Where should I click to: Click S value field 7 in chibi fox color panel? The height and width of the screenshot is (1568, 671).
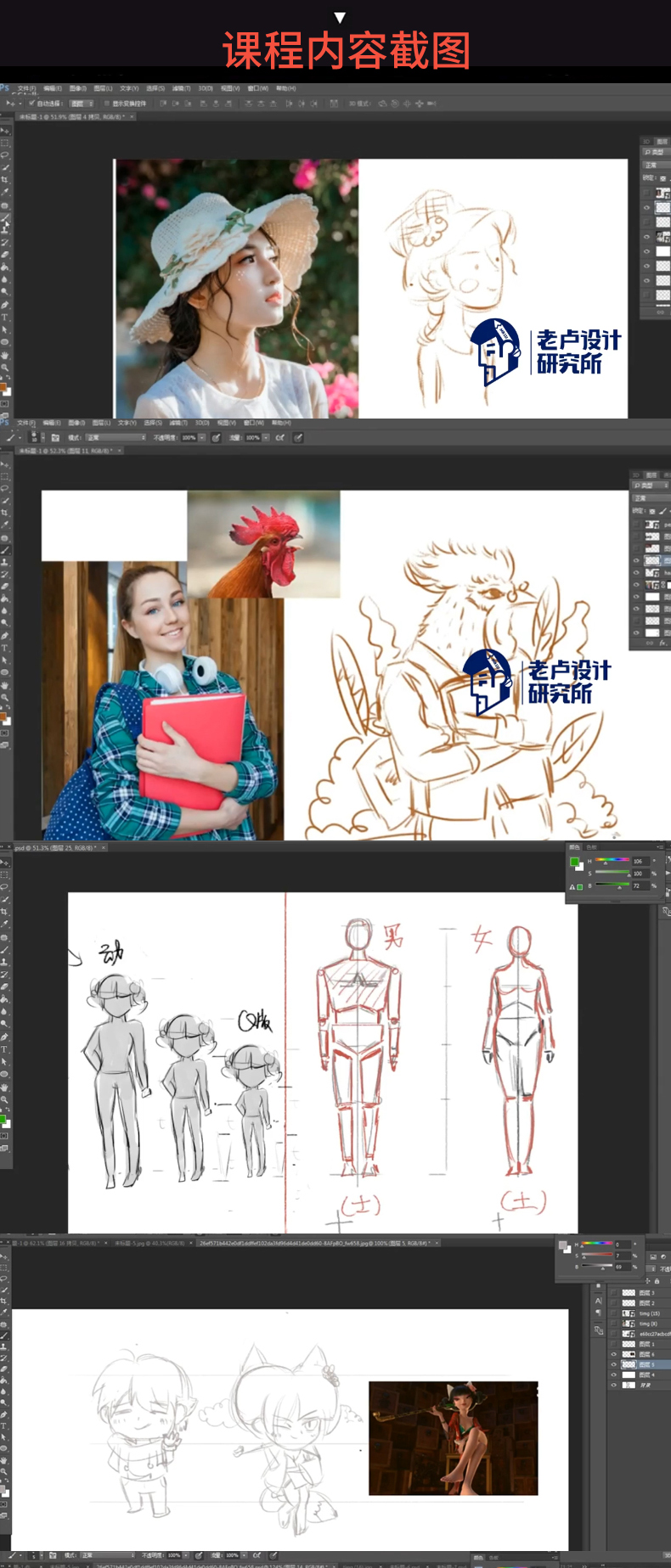coord(623,1256)
